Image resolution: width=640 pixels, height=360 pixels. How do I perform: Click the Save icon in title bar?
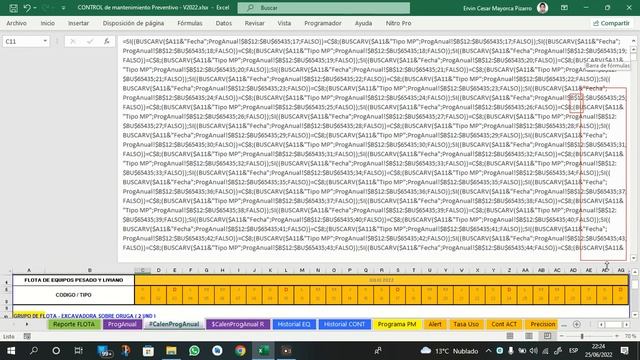13,8
